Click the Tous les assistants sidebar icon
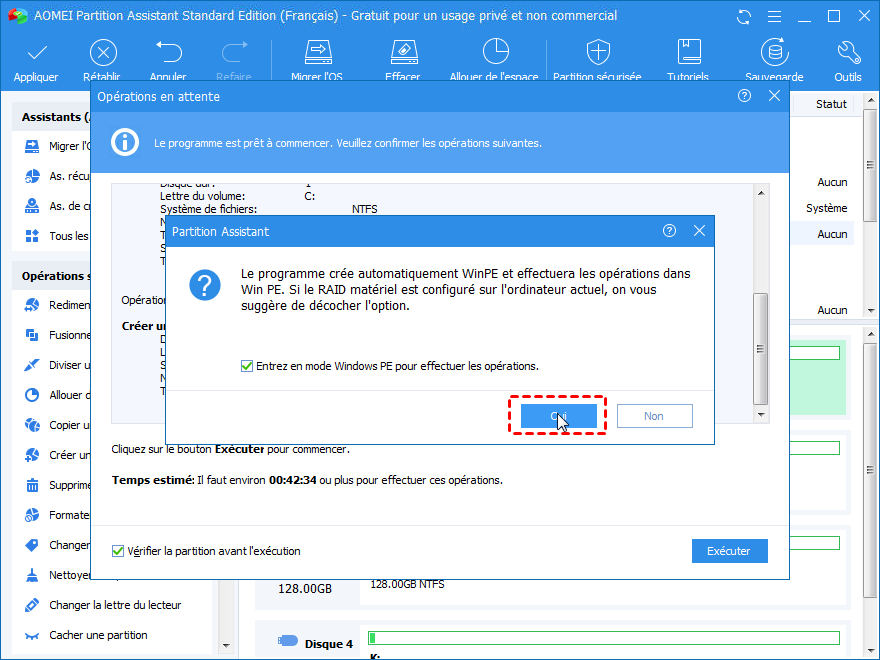 pyautogui.click(x=32, y=236)
